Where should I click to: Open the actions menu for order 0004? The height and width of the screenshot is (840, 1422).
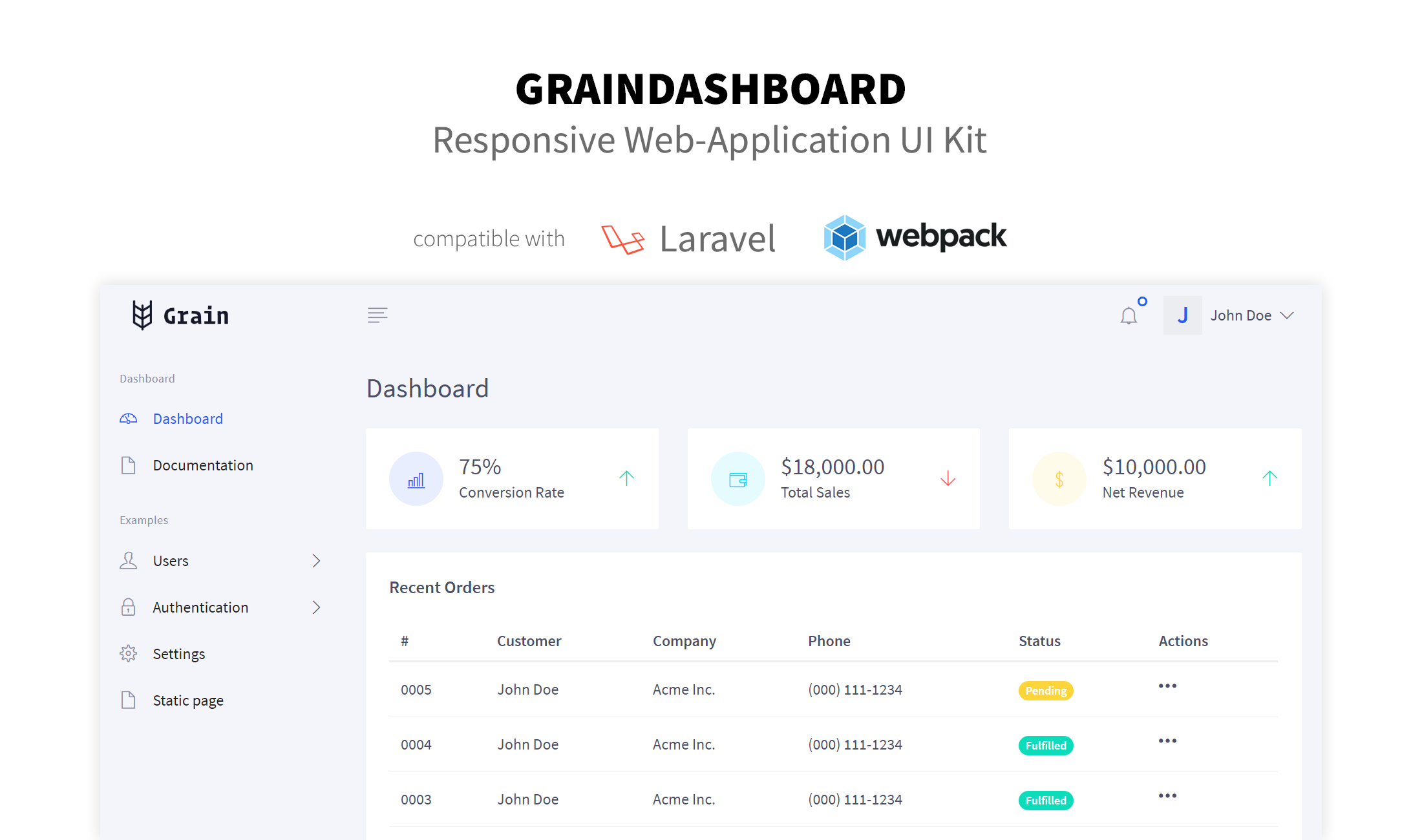coord(1167,741)
